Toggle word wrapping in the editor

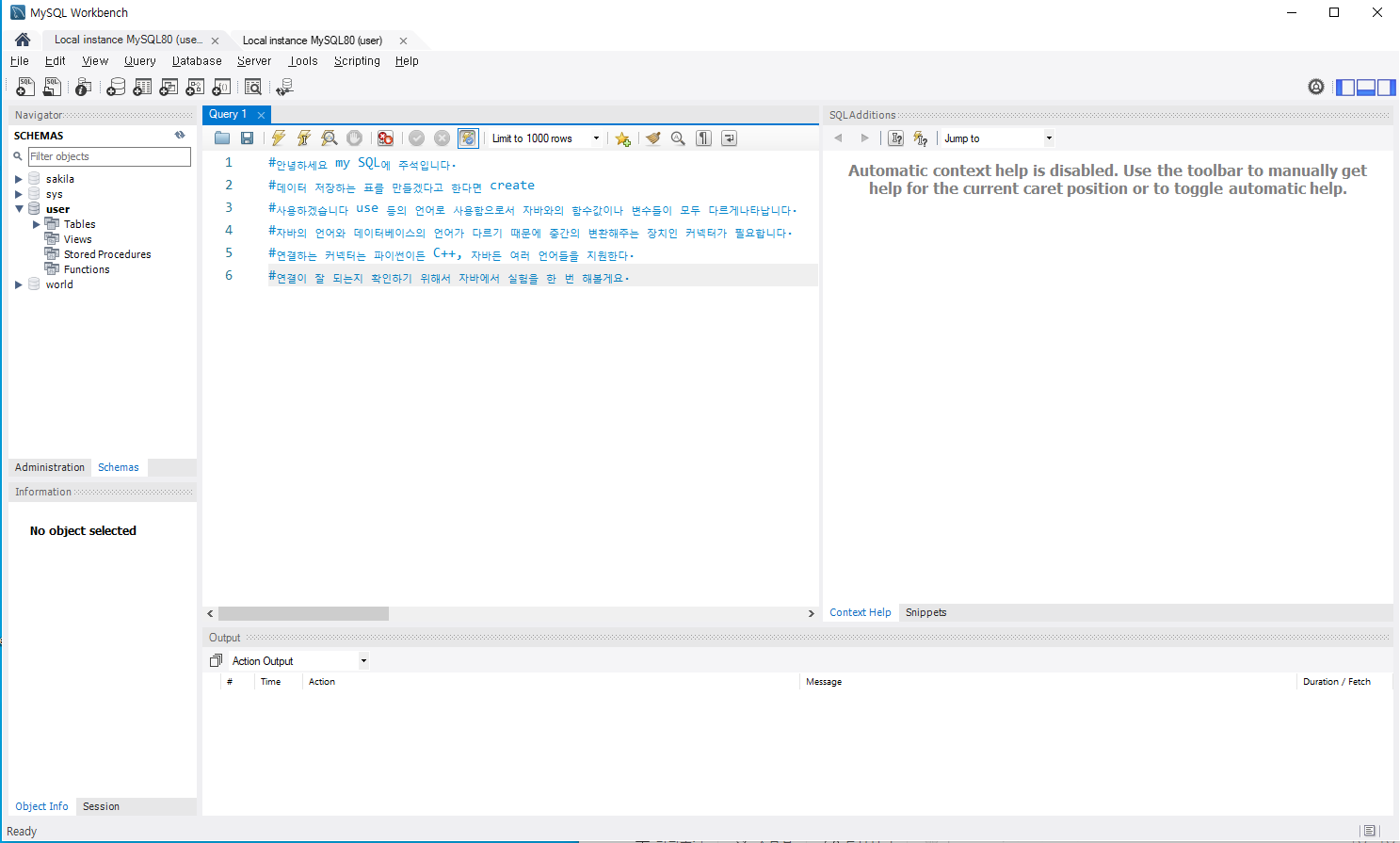click(x=729, y=138)
